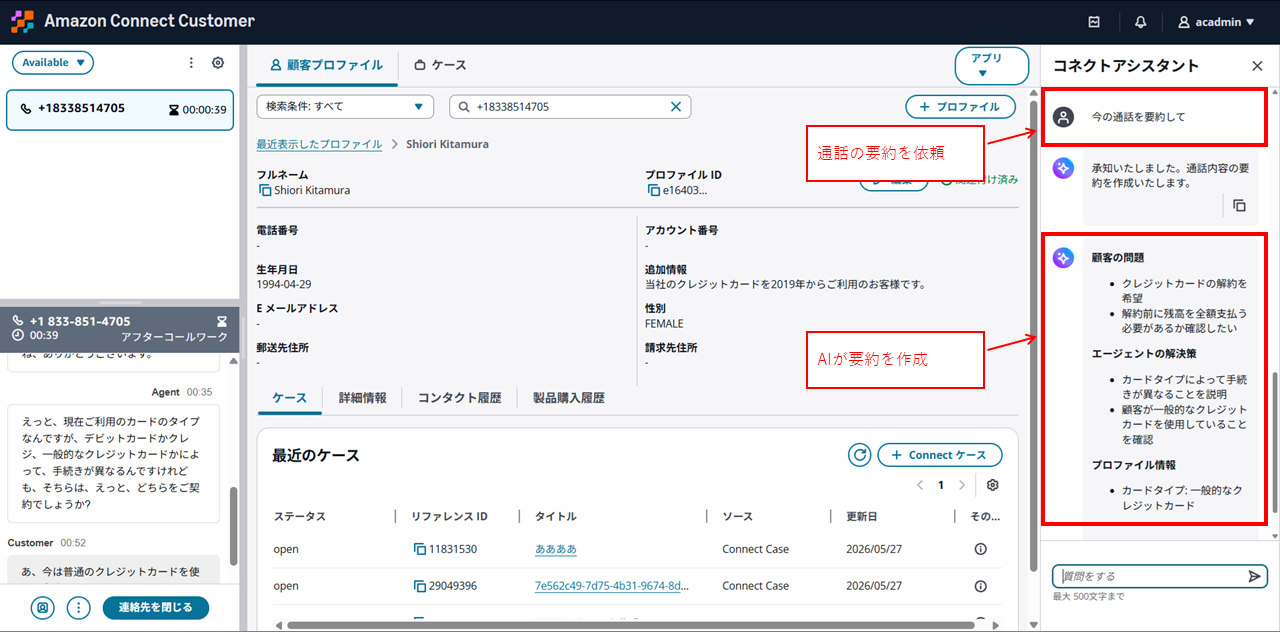1280x633 pixels.
Task: Open the case titled 7e562c49-7d75-4b31-9674-8d...
Action: pos(612,586)
